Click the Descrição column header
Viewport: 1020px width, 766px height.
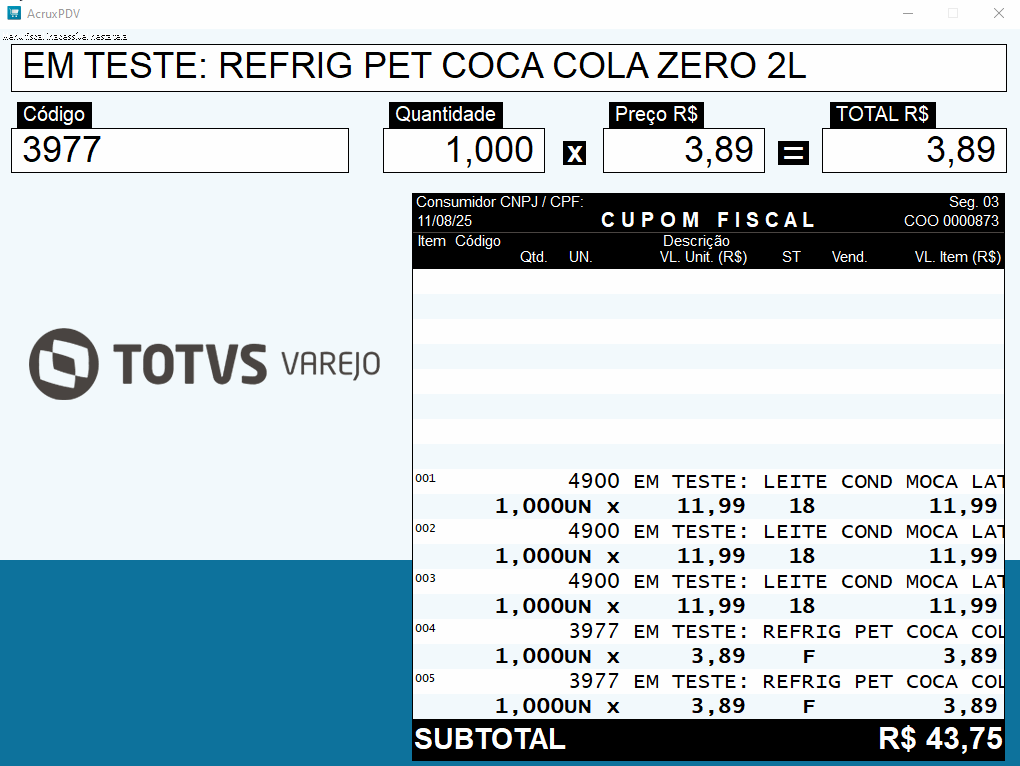pyautogui.click(x=696, y=241)
